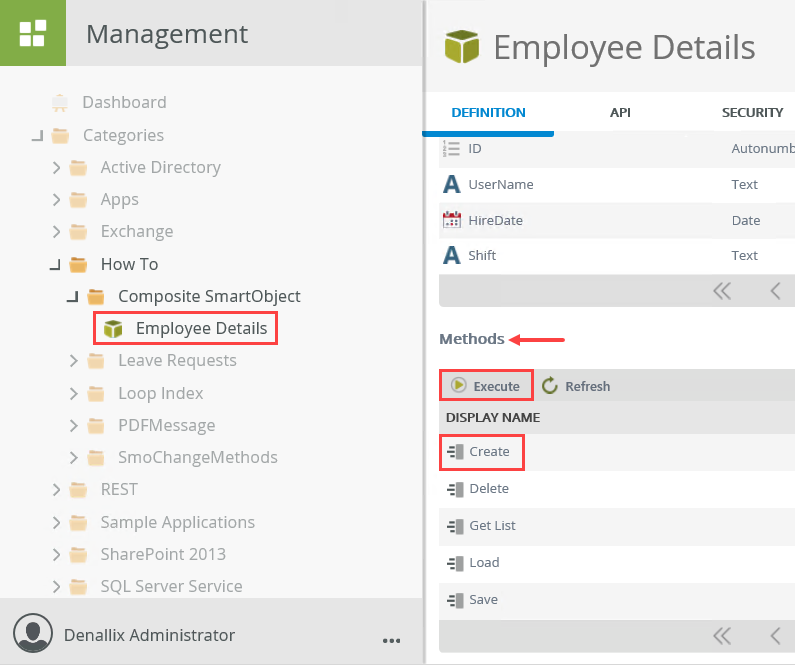
Task: Click the Dashboard icon in tree
Action: pyautogui.click(x=60, y=102)
